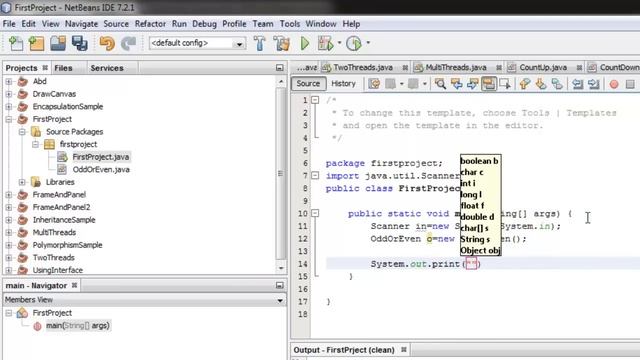Run the project with green play icon
This screenshot has width=640, height=360.
304,43
